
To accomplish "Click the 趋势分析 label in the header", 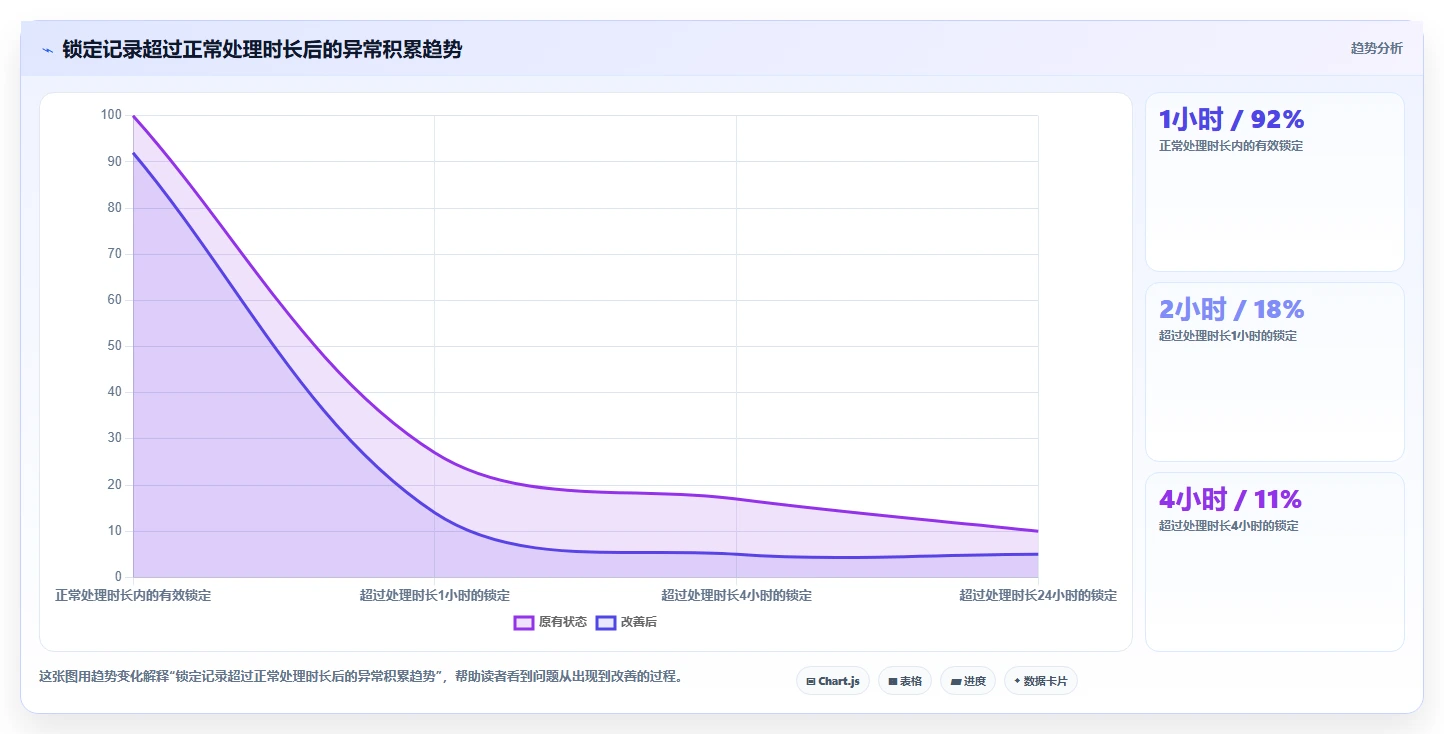I will coord(1376,48).
